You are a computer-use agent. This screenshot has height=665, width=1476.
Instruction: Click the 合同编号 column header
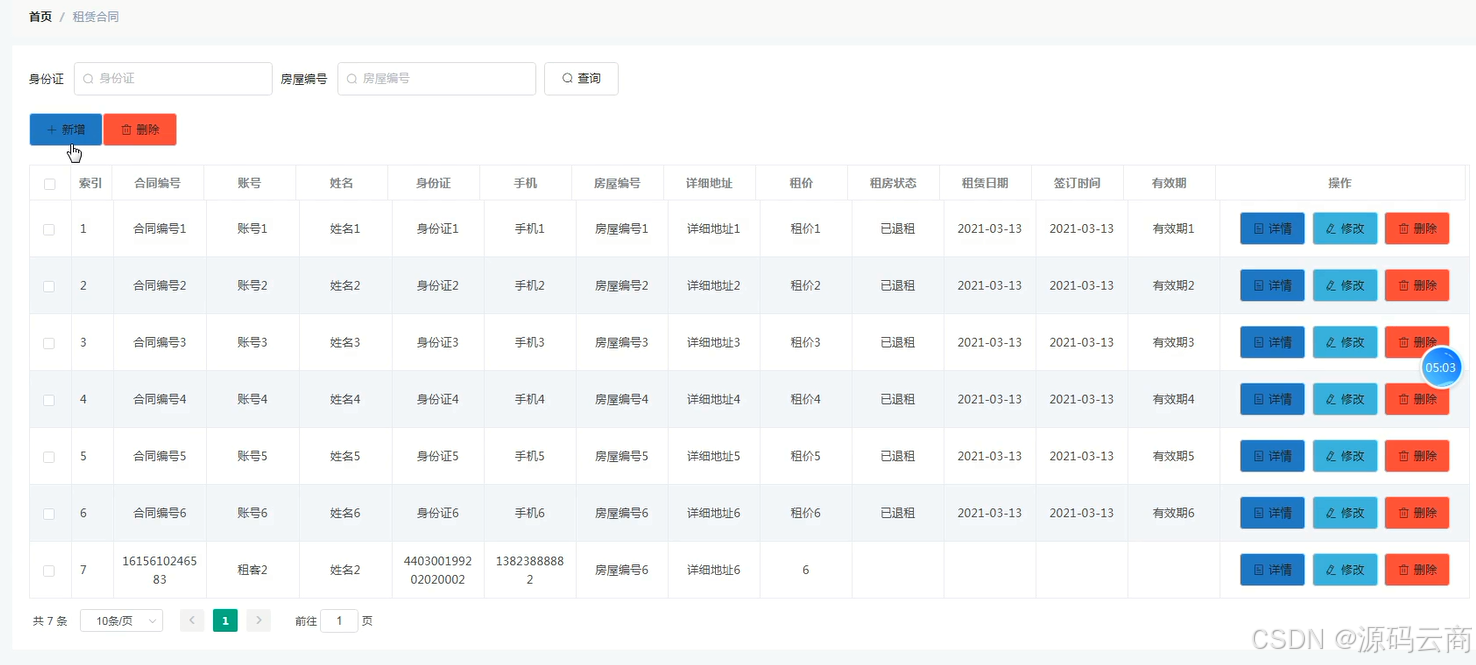click(158, 183)
